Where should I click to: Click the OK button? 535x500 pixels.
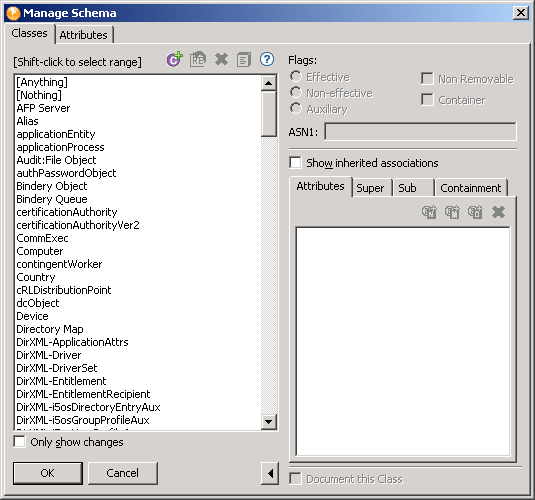click(48, 473)
